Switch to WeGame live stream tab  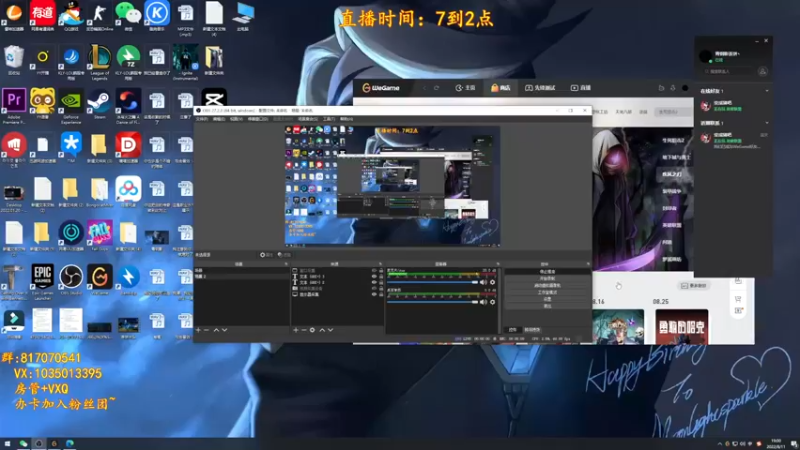(x=581, y=88)
